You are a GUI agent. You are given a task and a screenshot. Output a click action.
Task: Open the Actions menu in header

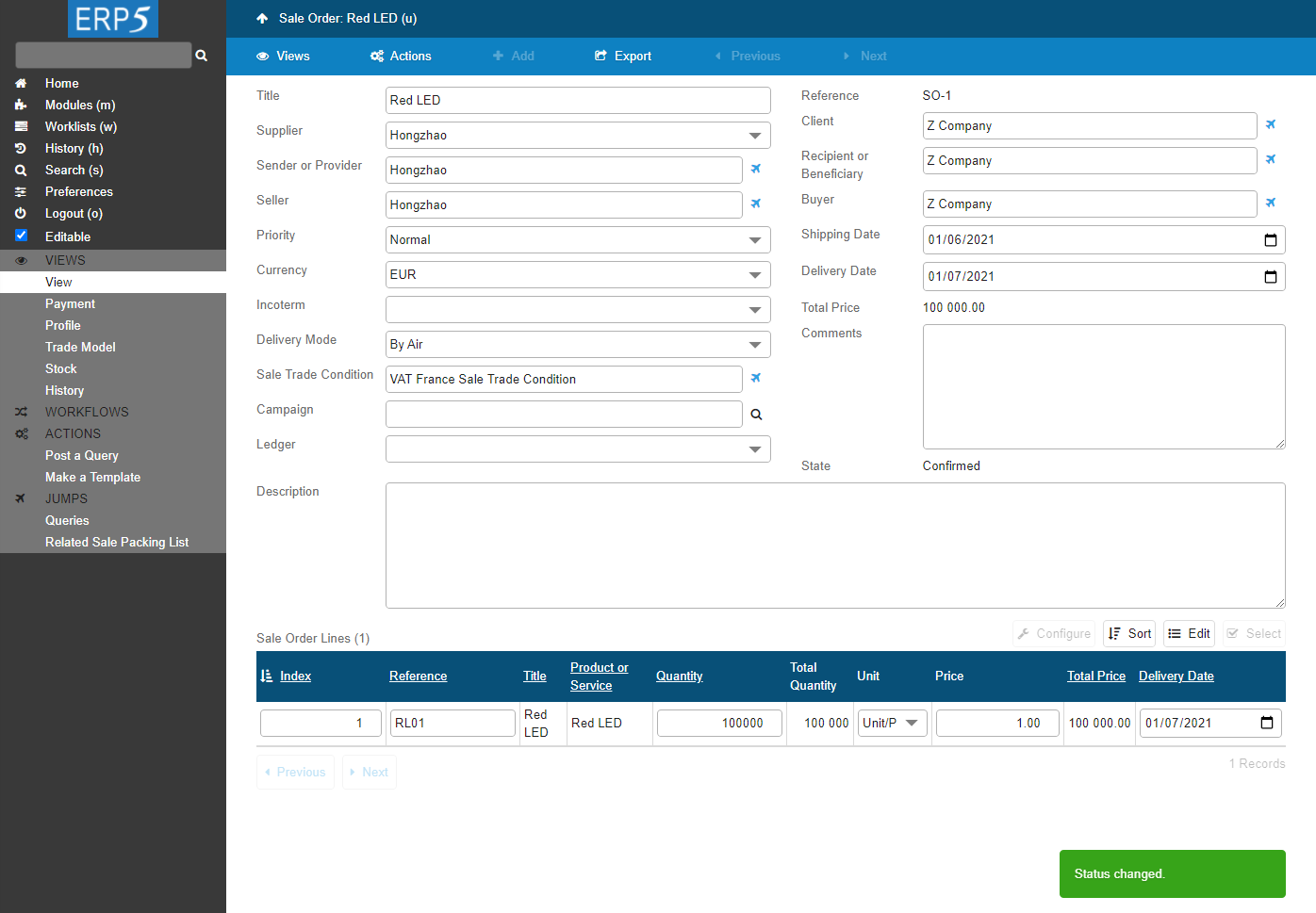(401, 56)
